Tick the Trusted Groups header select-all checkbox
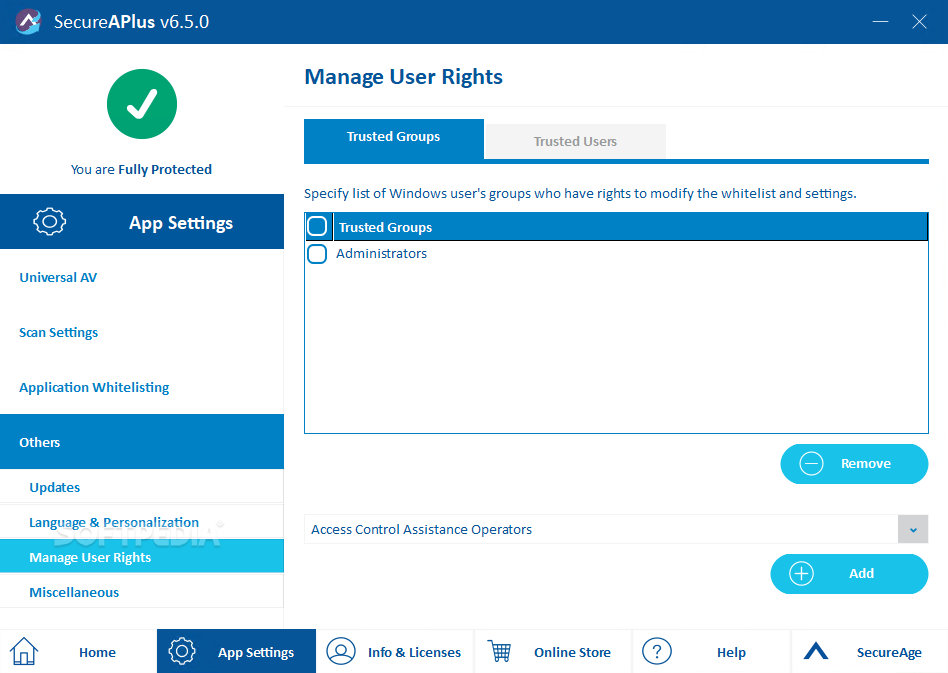Screen dimensions: 948x673 pos(317,226)
